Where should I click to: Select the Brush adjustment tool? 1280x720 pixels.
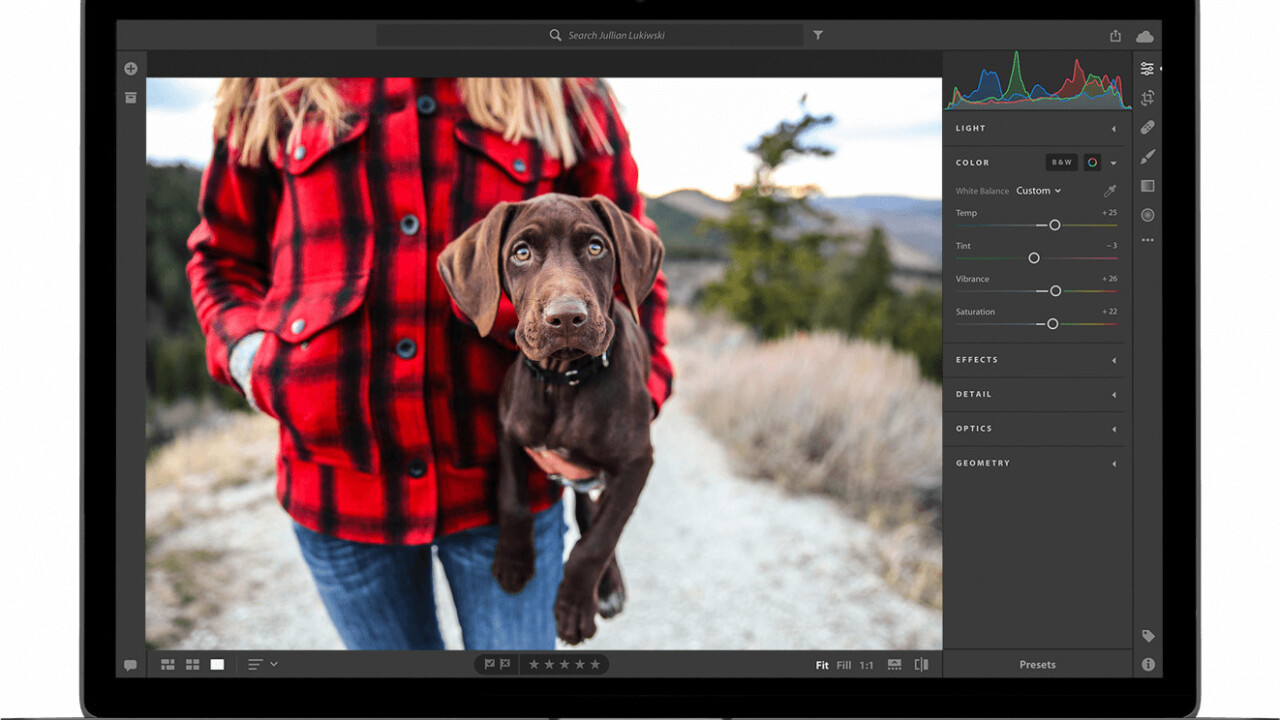tap(1147, 156)
